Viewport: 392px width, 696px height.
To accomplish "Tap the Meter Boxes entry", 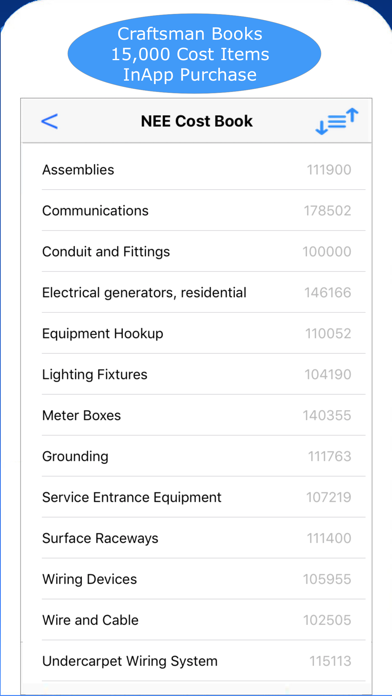I will coord(196,415).
